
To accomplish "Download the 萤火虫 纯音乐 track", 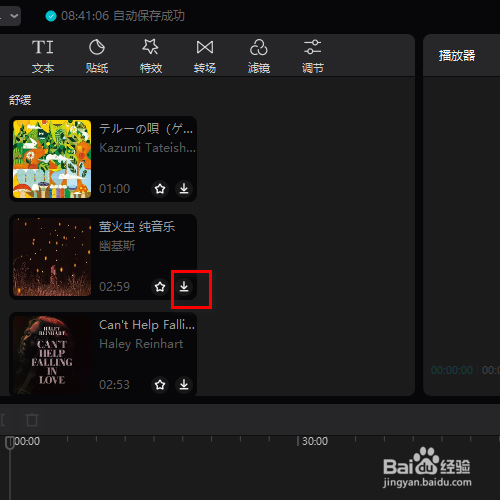I will (184, 287).
